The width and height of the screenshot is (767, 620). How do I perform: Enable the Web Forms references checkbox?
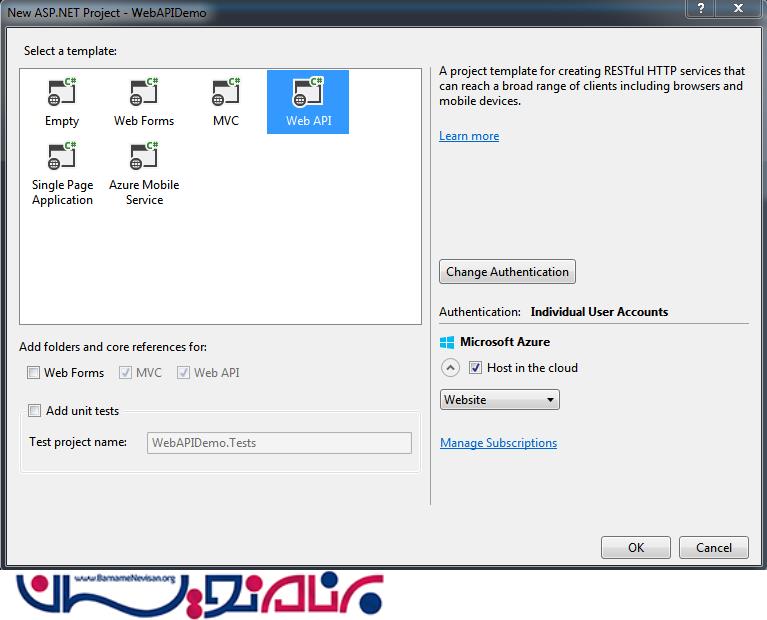(x=33, y=373)
